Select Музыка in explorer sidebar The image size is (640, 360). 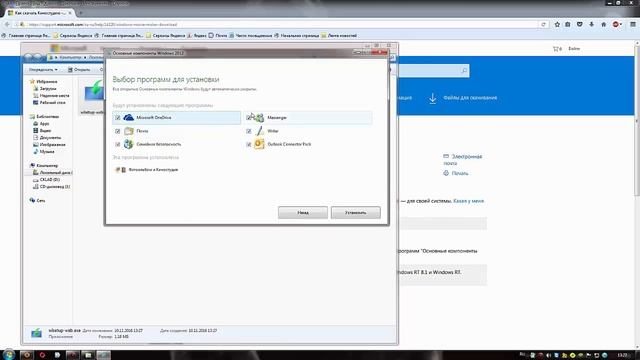click(x=44, y=152)
